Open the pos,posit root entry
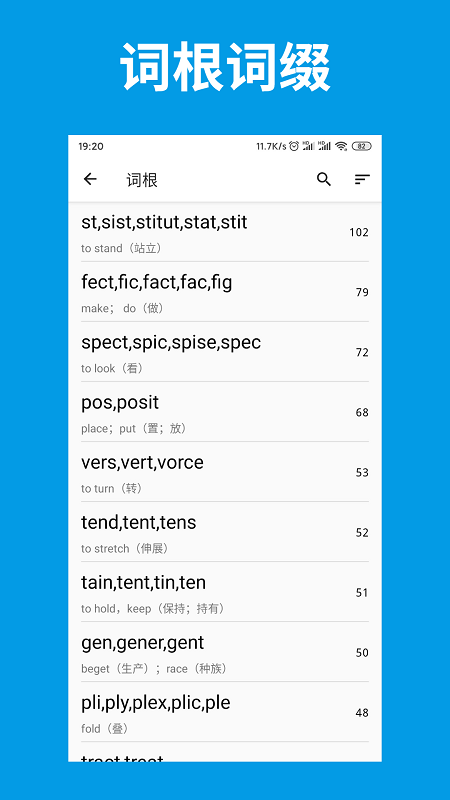The width and height of the screenshot is (450, 800). click(x=225, y=412)
